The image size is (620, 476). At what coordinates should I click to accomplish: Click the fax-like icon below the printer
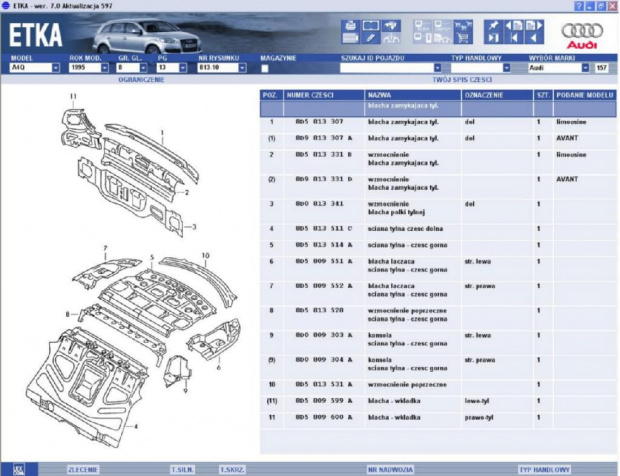click(x=350, y=38)
